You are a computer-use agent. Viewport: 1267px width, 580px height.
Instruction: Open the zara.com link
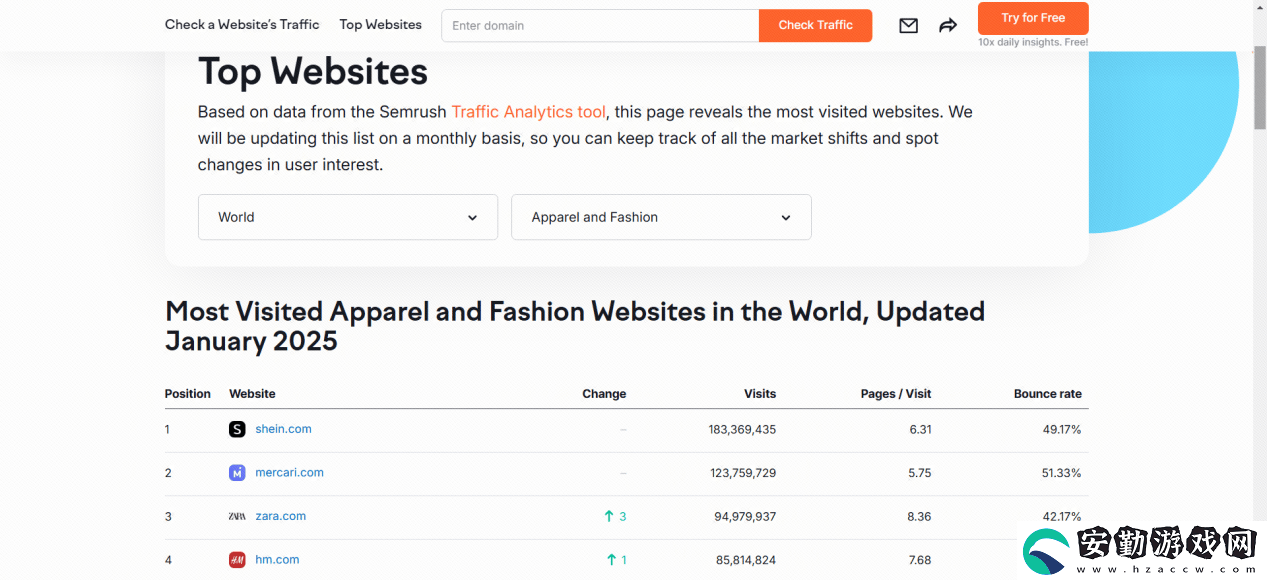point(280,516)
